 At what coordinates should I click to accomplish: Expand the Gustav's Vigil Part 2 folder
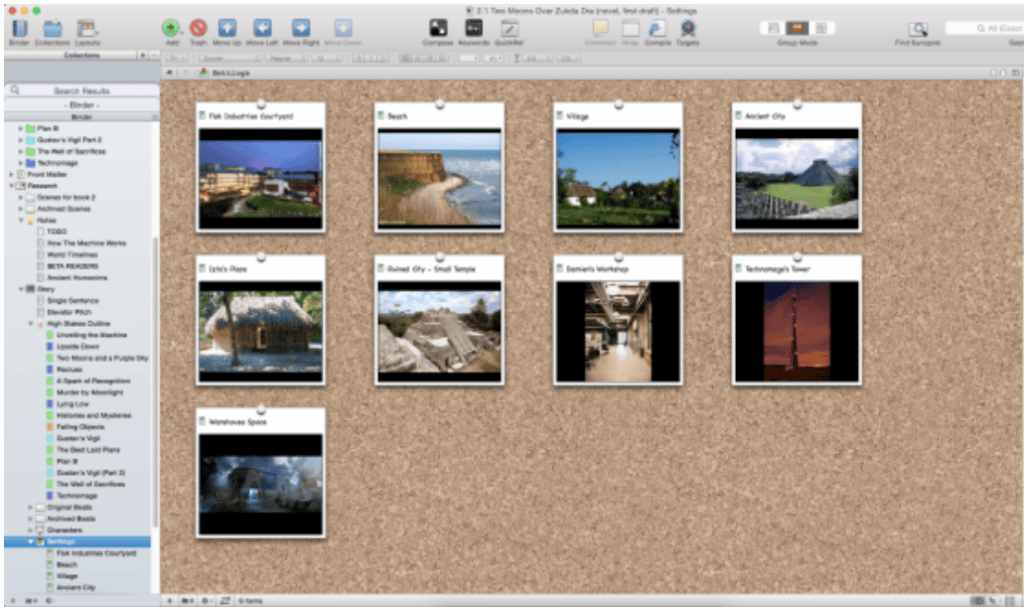21,140
